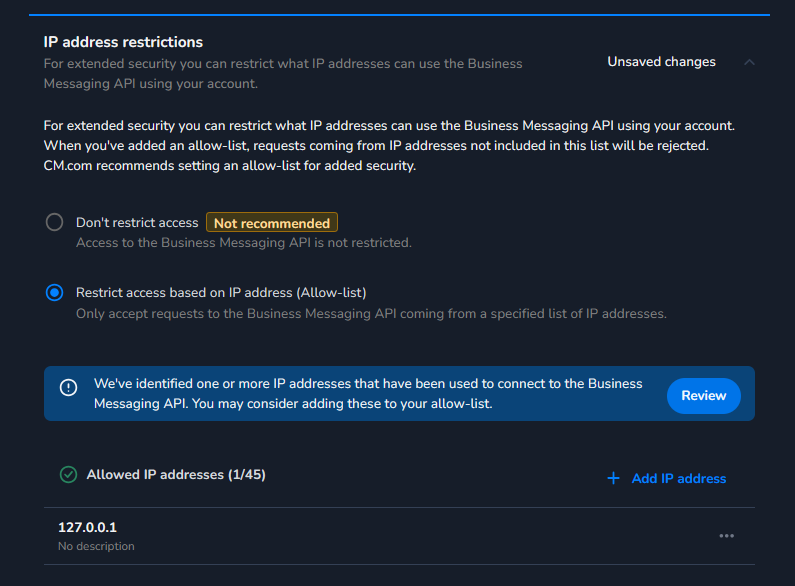Click the "Add IP address" link text

(678, 479)
